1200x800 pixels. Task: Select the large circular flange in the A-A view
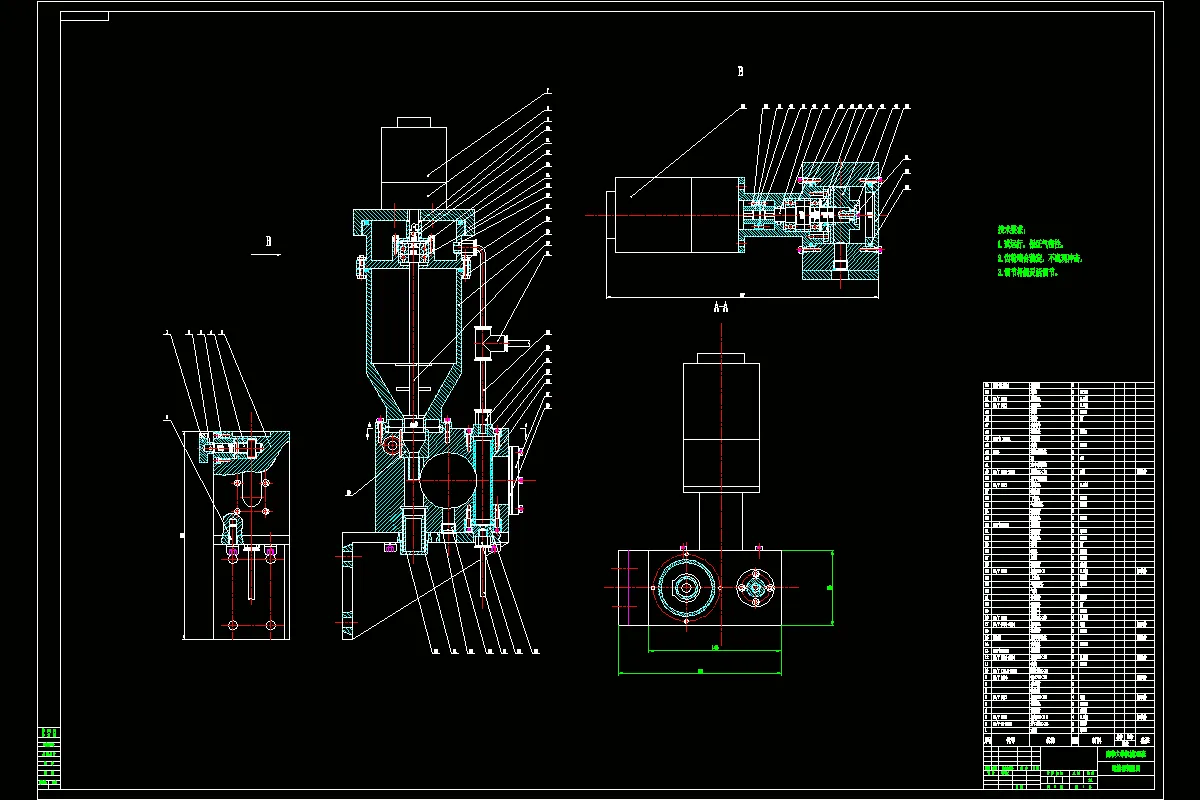pos(686,587)
